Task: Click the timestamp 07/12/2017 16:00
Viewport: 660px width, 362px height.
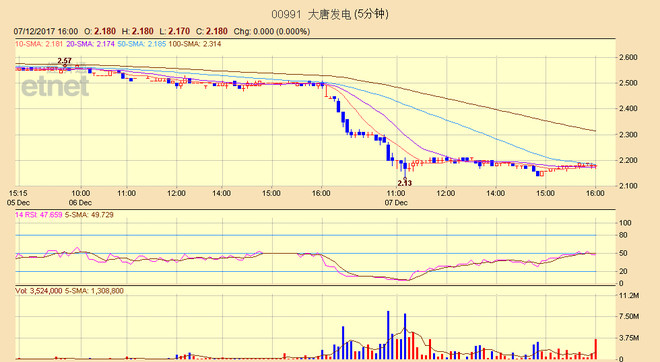Action: (45, 32)
